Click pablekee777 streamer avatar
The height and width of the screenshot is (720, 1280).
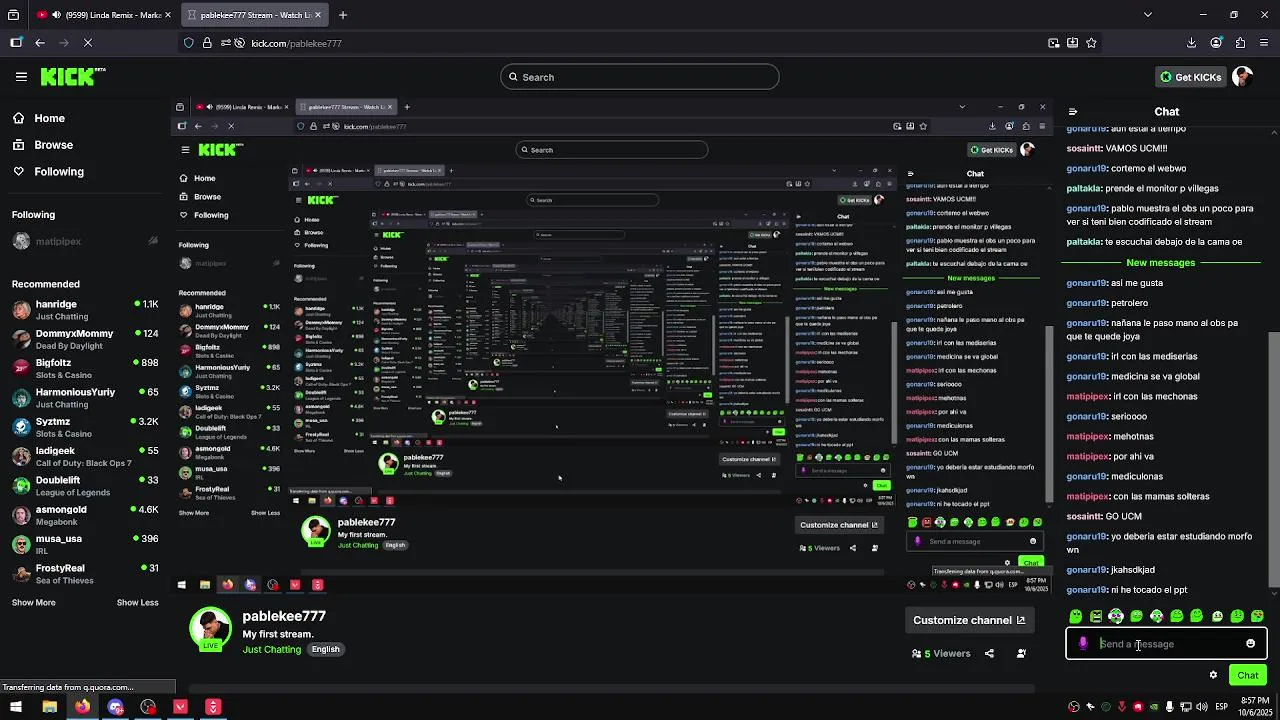tap(210, 629)
